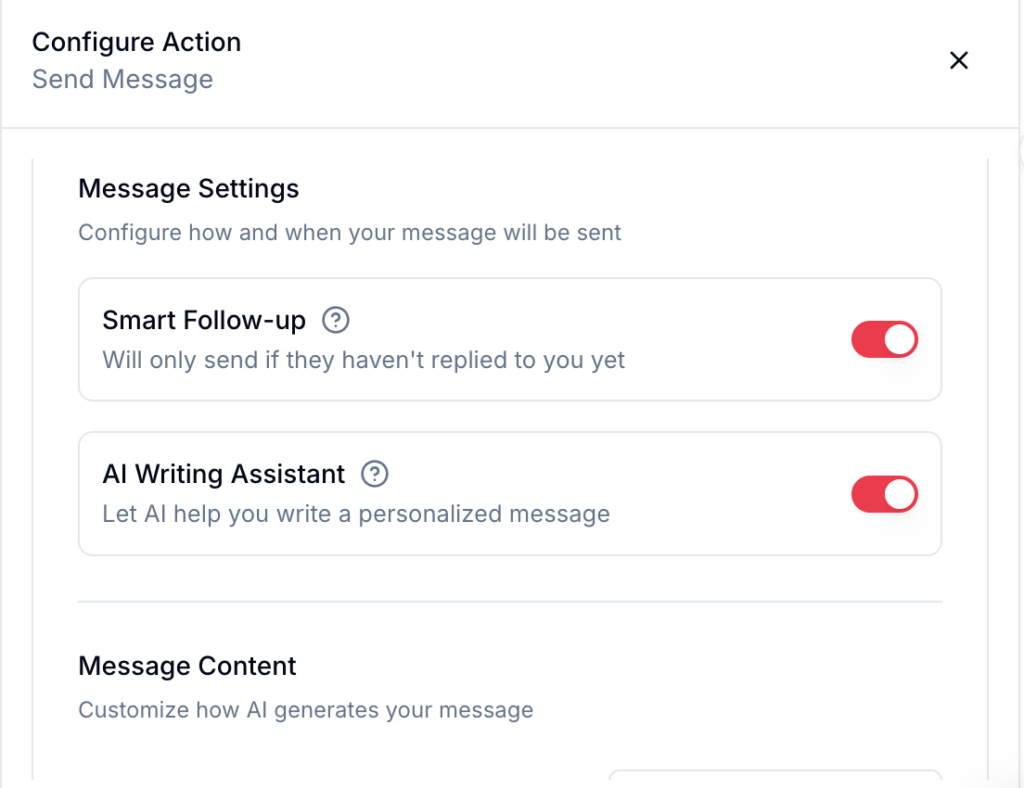The image size is (1024, 788).
Task: Click "Customize how AI generates your message" text
Action: tap(305, 711)
